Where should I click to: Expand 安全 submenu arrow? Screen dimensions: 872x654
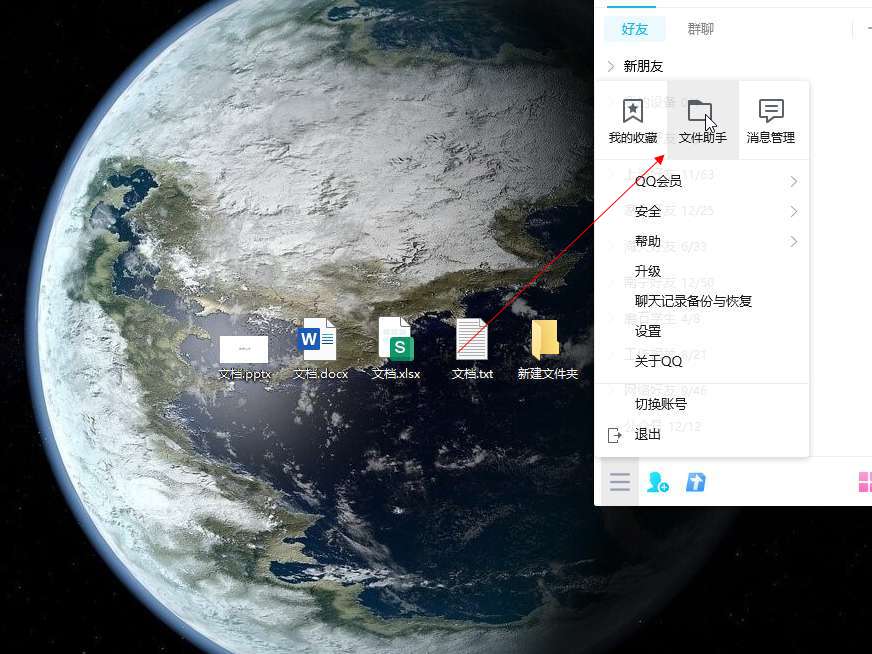(794, 211)
